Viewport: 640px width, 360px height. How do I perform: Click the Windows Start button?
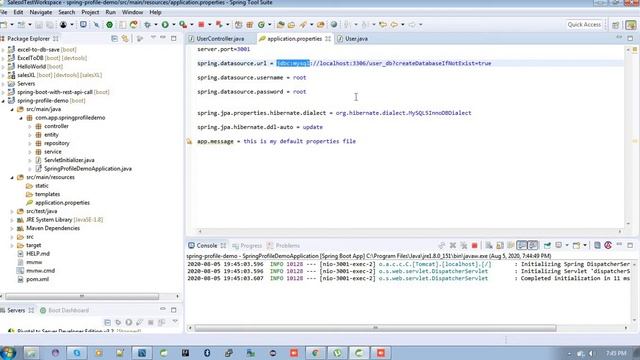pos(8,353)
